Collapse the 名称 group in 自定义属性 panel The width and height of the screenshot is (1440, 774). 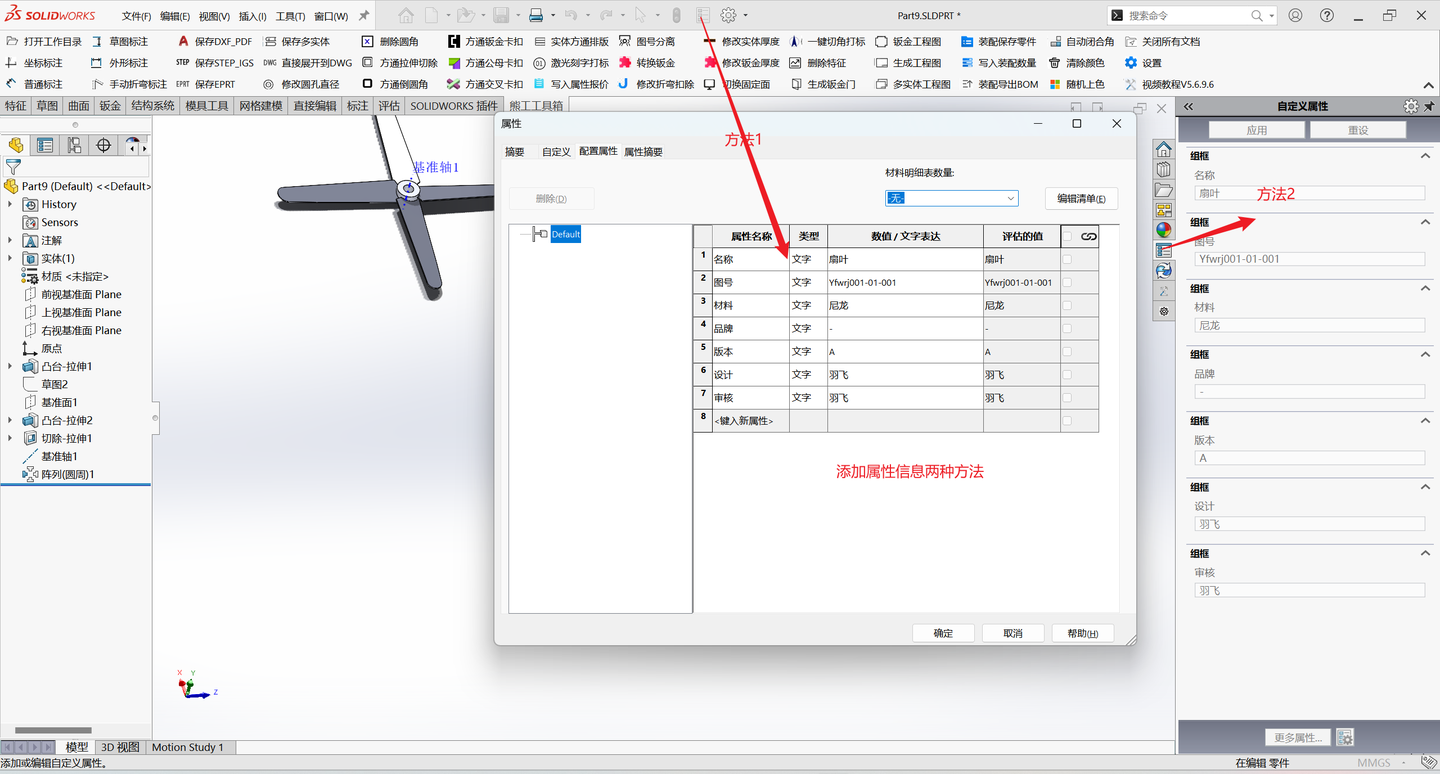(1426, 155)
